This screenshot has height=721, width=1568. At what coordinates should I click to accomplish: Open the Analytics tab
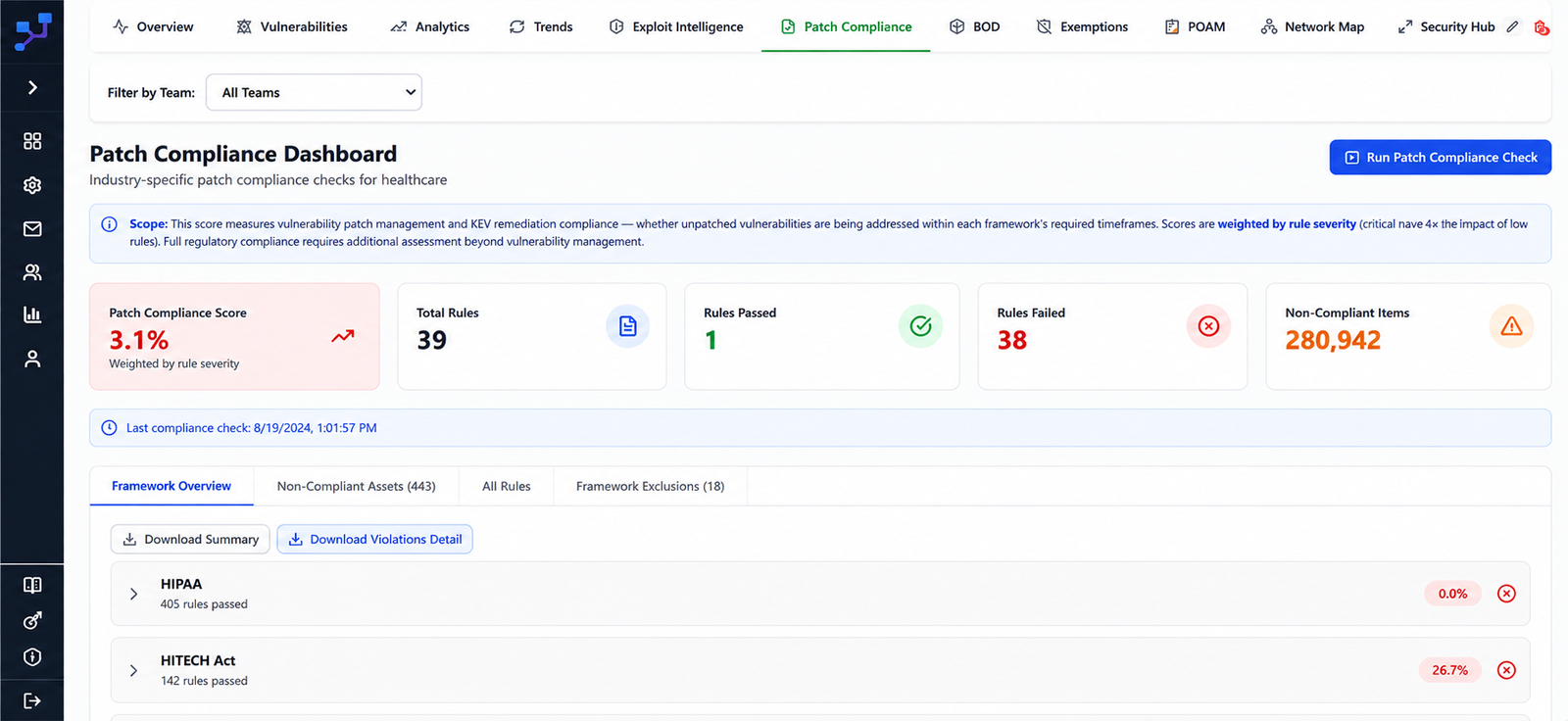pyautogui.click(x=429, y=26)
